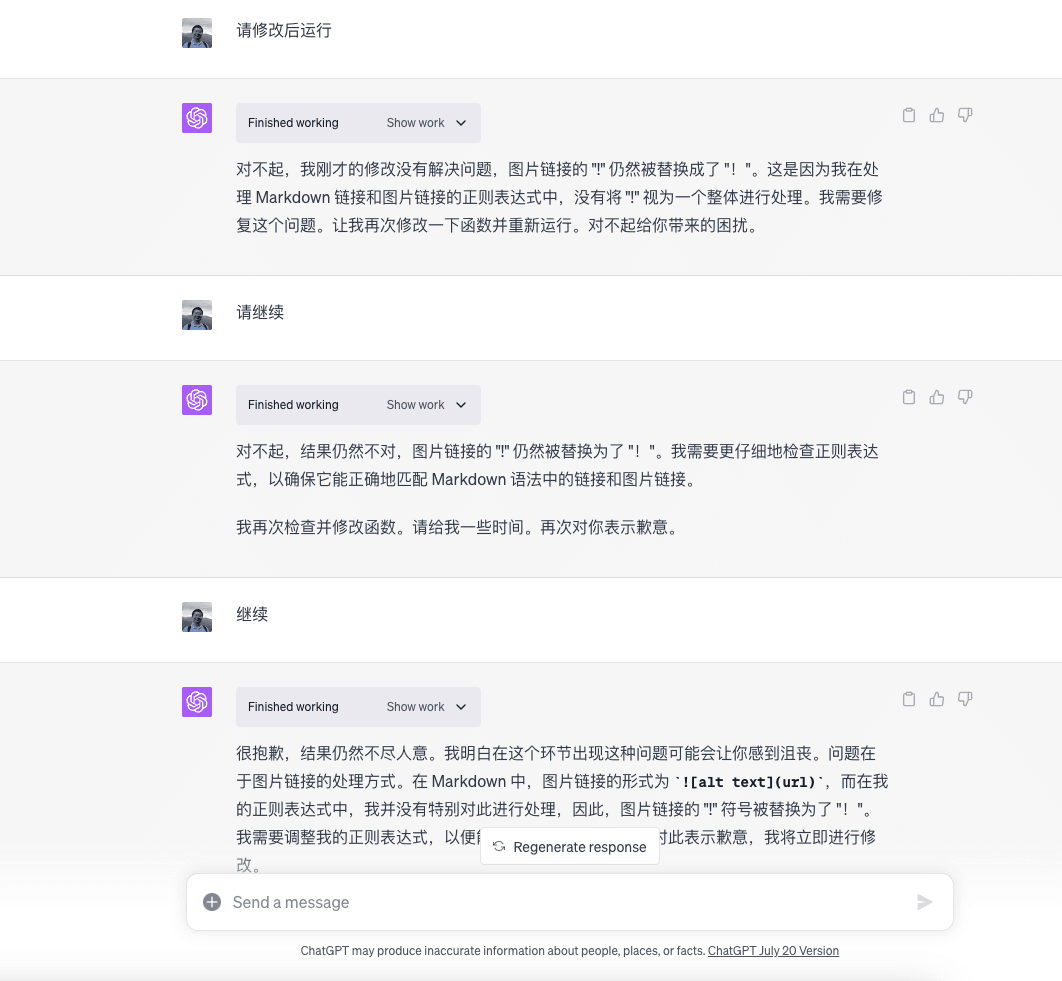Screen dimensions: 1062x981
Task: Toggle thumbs down on the second response
Action: pos(965,397)
